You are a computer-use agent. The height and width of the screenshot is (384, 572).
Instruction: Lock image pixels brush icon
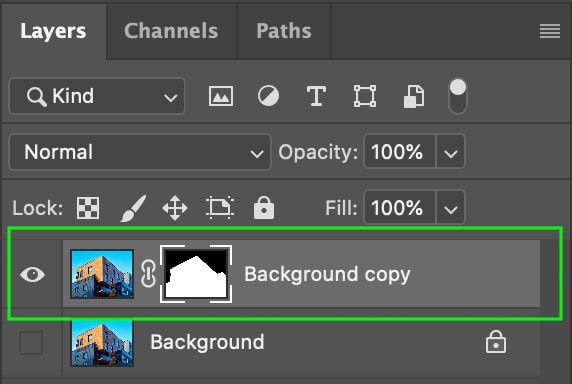coord(133,208)
